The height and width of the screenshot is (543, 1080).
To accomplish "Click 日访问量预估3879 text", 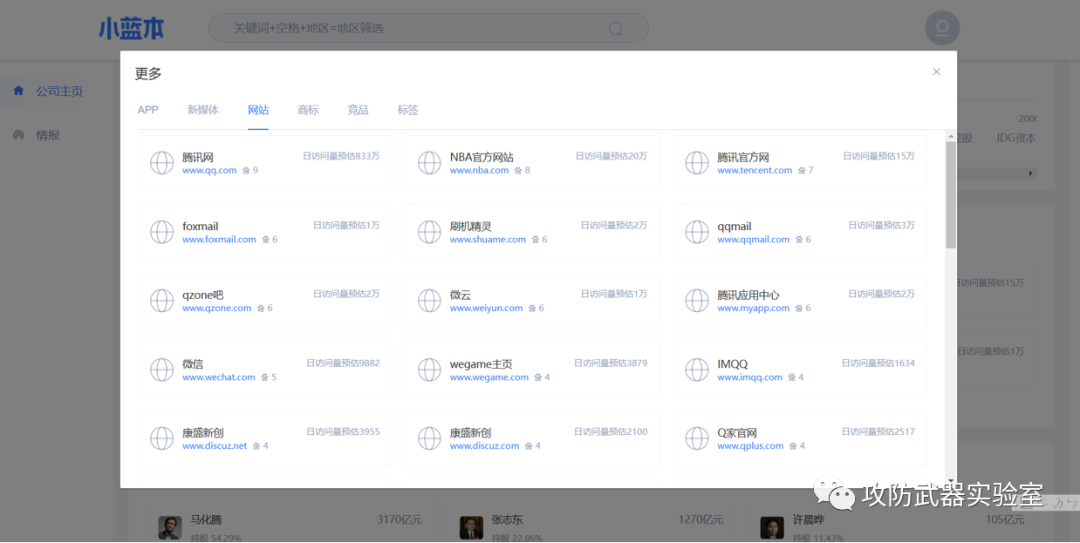I will [x=610, y=363].
